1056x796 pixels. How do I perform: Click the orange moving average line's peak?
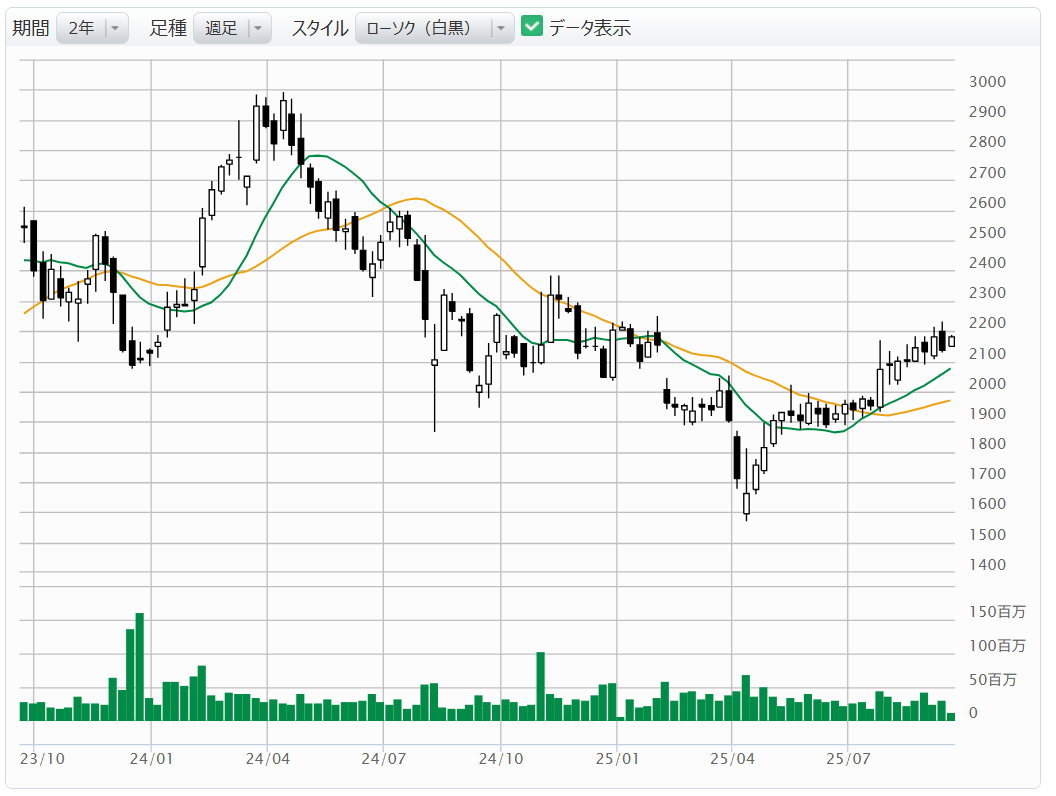coord(415,199)
